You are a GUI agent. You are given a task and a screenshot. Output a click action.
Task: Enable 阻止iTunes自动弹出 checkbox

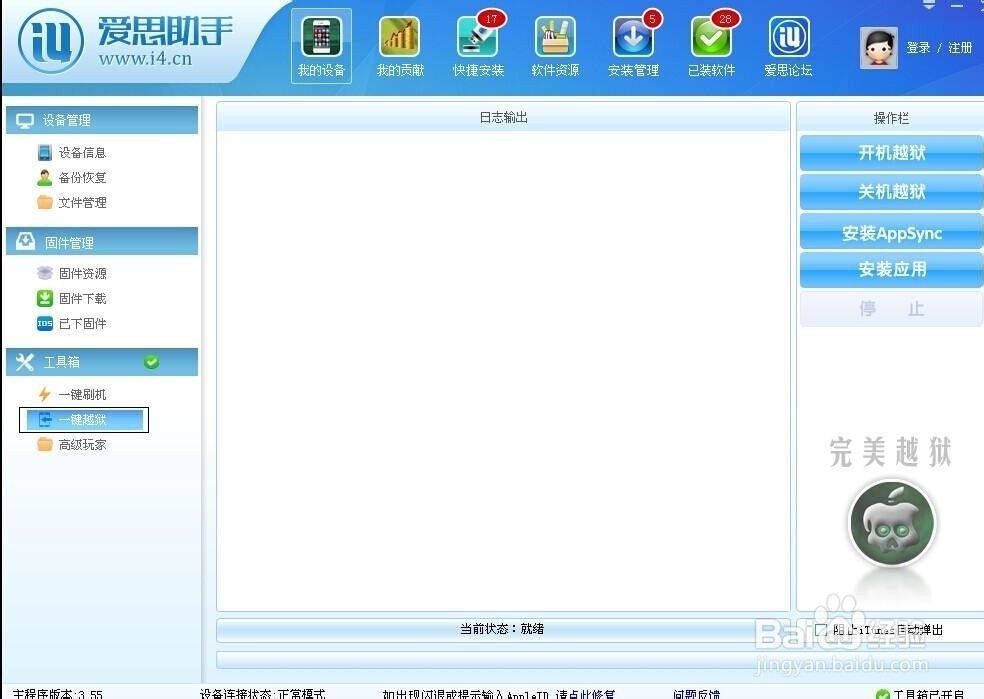click(x=821, y=629)
